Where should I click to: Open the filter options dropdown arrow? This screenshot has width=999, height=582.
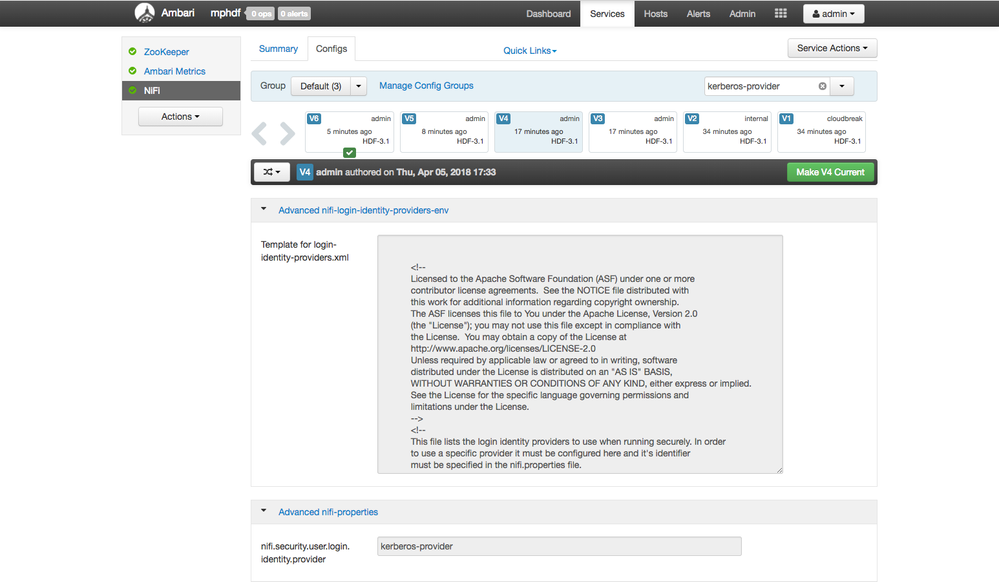pyautogui.click(x=842, y=86)
